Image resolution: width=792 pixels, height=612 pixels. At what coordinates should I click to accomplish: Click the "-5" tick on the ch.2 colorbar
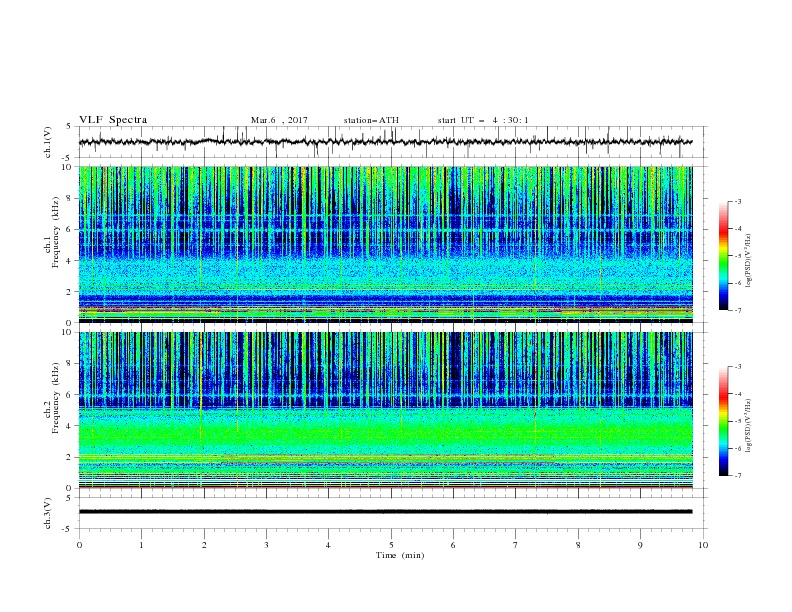(737, 421)
